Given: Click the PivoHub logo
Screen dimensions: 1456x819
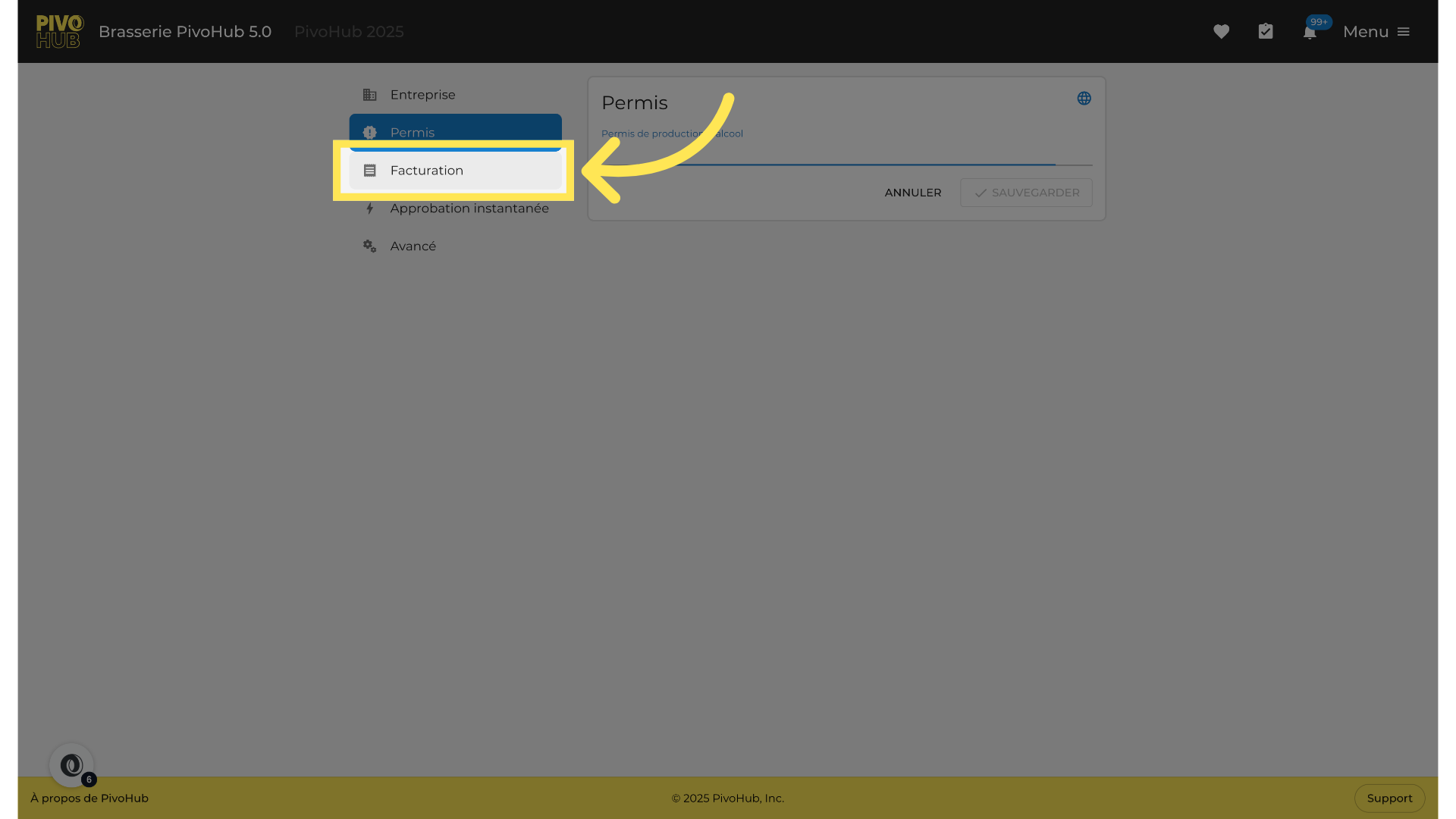Looking at the screenshot, I should pyautogui.click(x=59, y=32).
